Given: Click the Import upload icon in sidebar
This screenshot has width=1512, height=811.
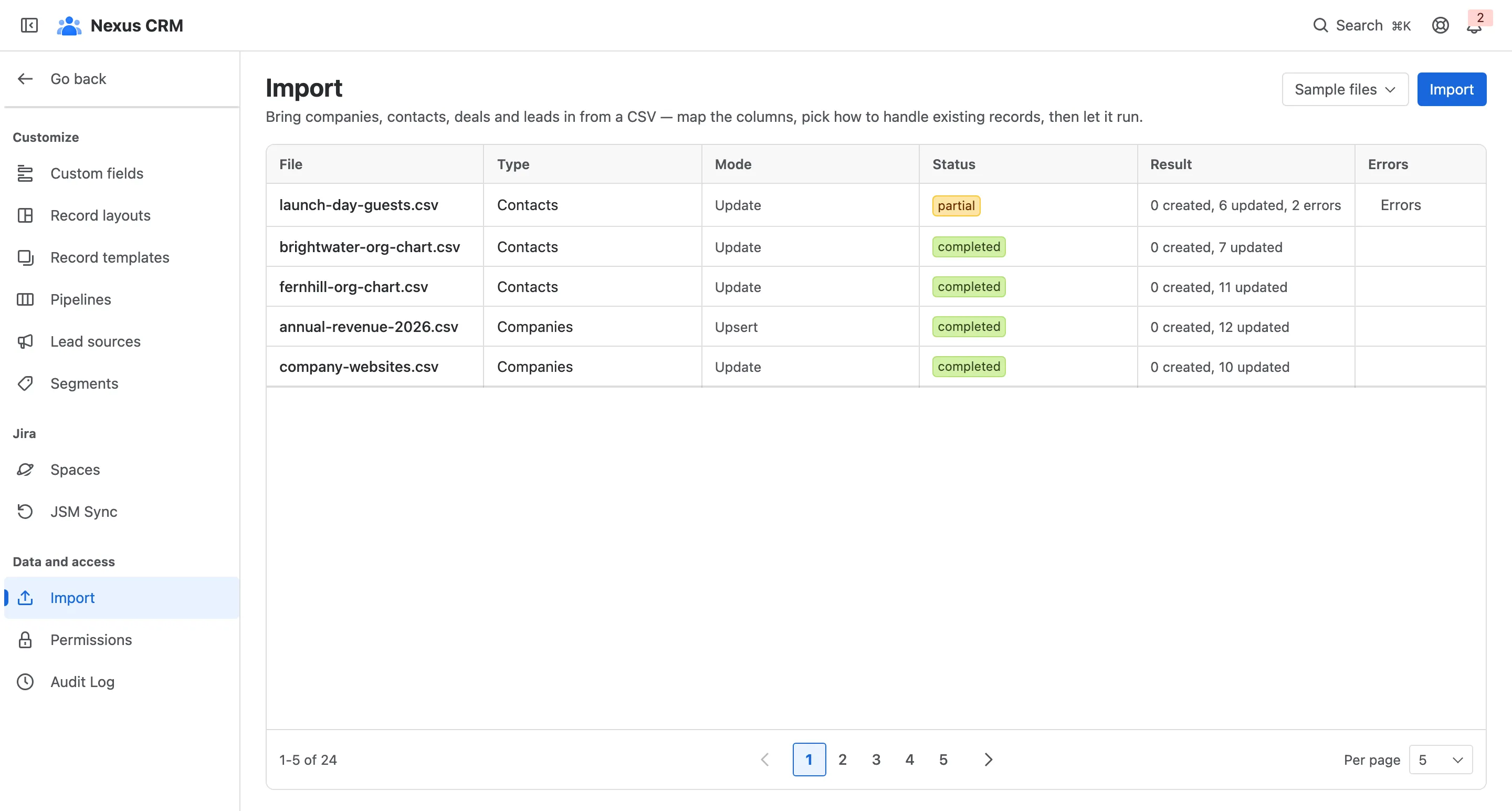Looking at the screenshot, I should click(x=25, y=598).
